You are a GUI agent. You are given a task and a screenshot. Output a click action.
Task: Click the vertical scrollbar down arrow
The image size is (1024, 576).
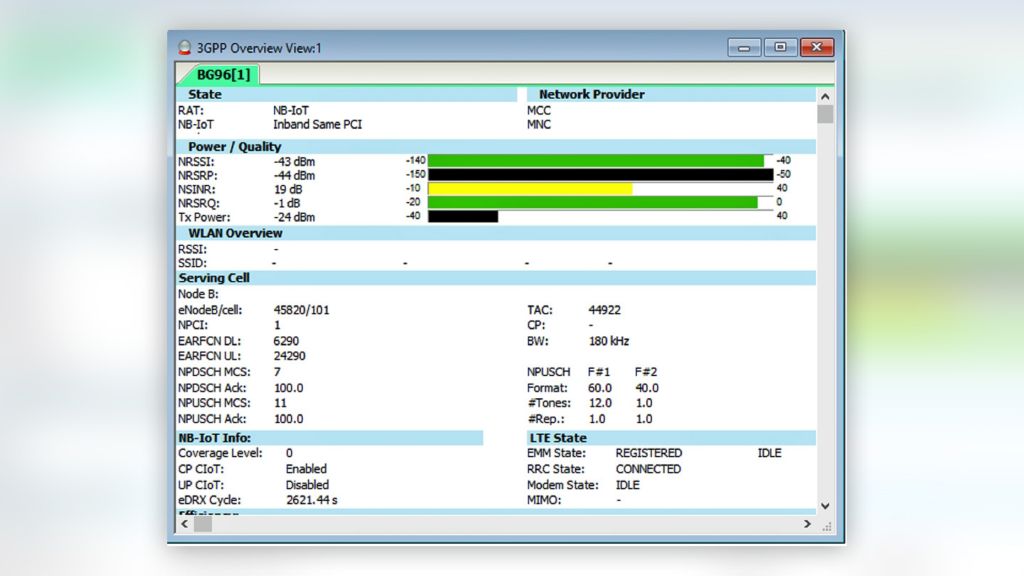point(826,505)
